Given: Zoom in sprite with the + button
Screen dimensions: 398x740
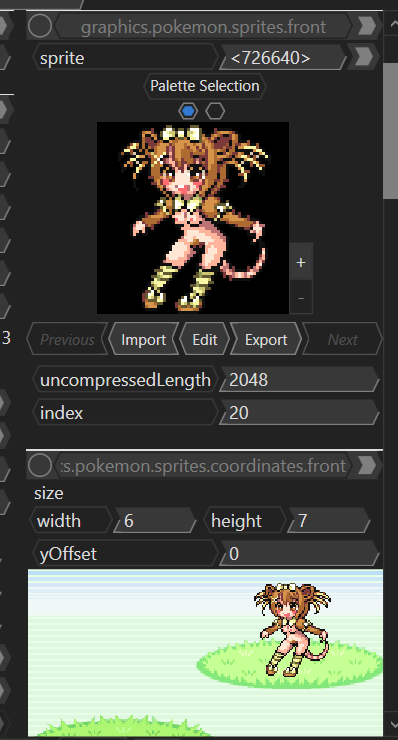Looking at the screenshot, I should click(301, 262).
